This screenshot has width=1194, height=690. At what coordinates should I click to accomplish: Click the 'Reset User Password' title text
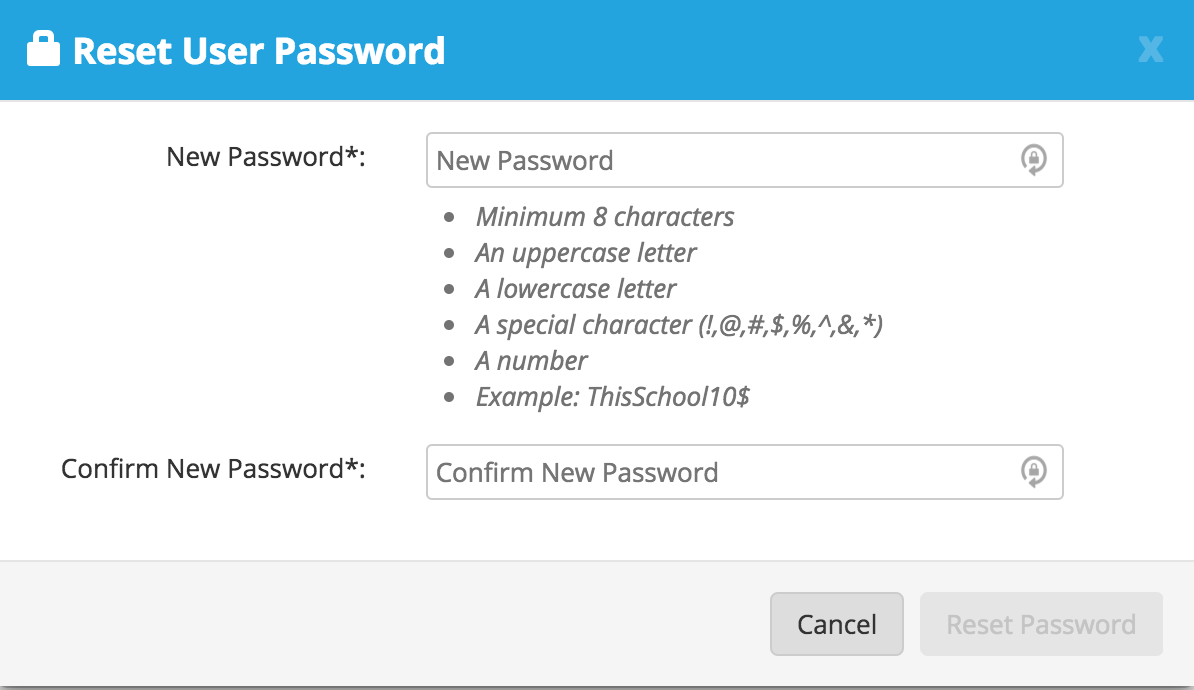click(x=259, y=50)
